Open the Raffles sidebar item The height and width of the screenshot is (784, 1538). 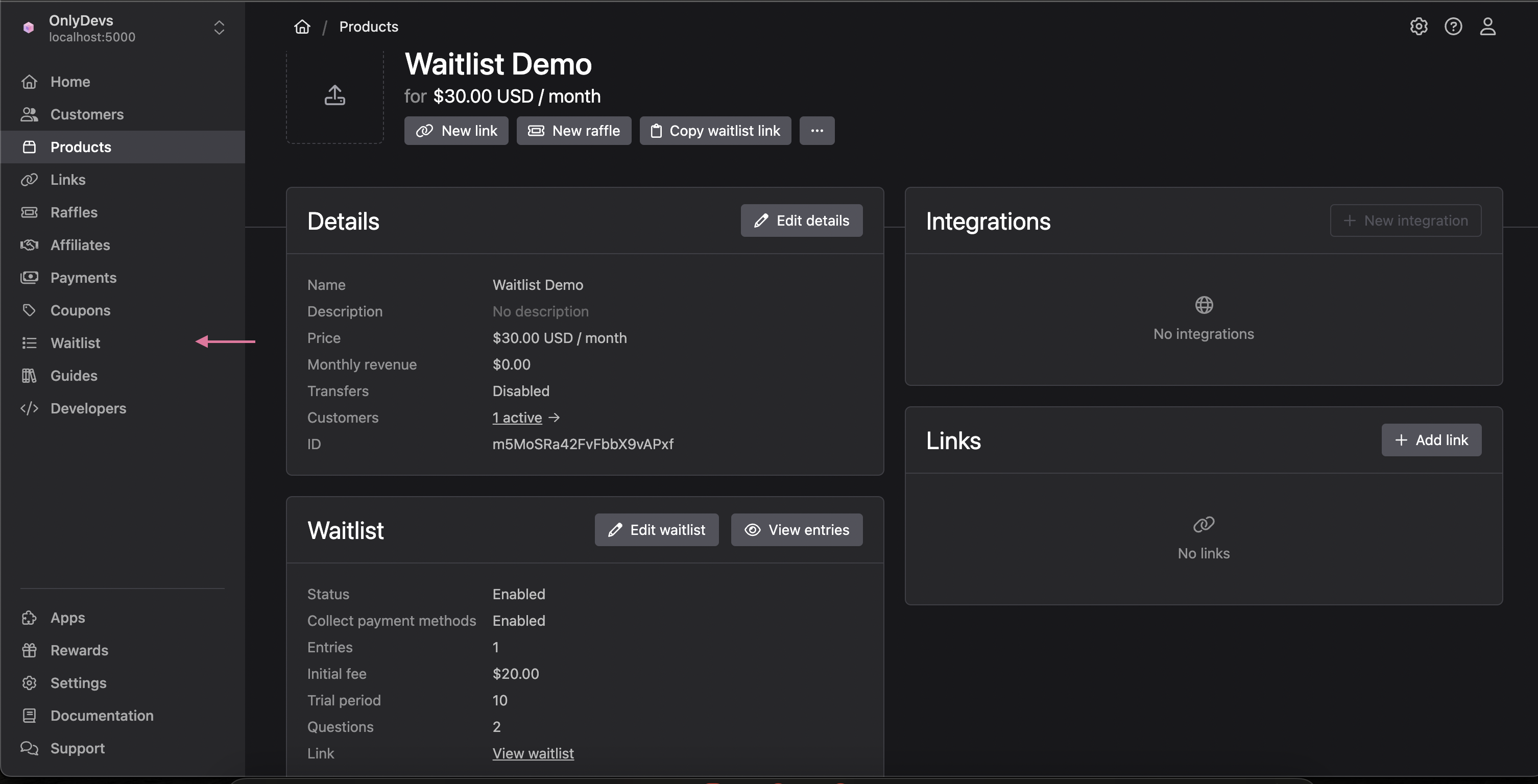(x=74, y=212)
